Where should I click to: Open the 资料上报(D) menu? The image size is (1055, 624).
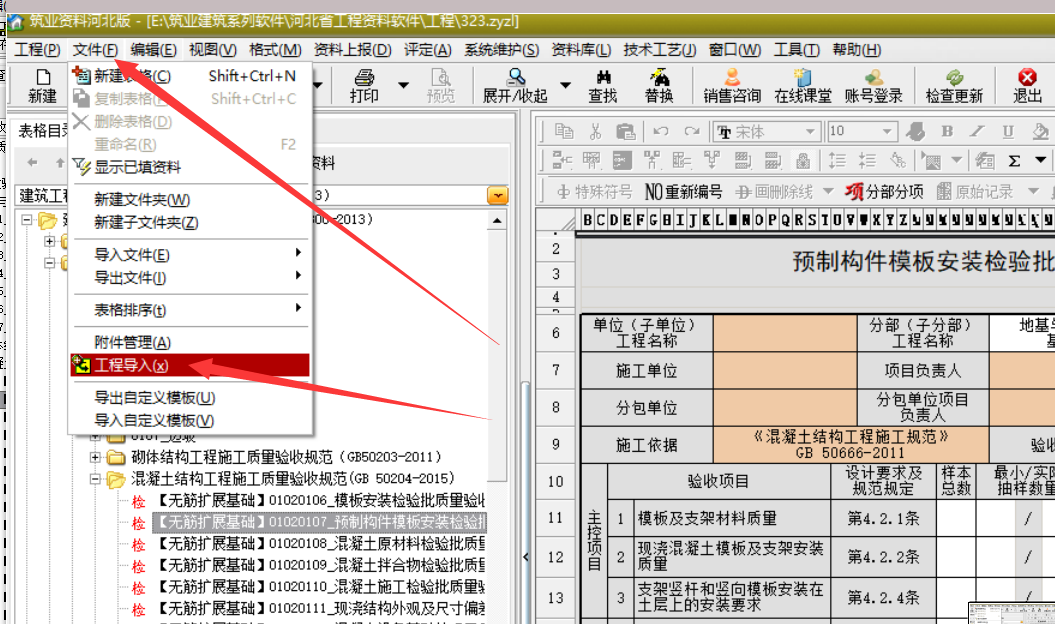pyautogui.click(x=353, y=50)
